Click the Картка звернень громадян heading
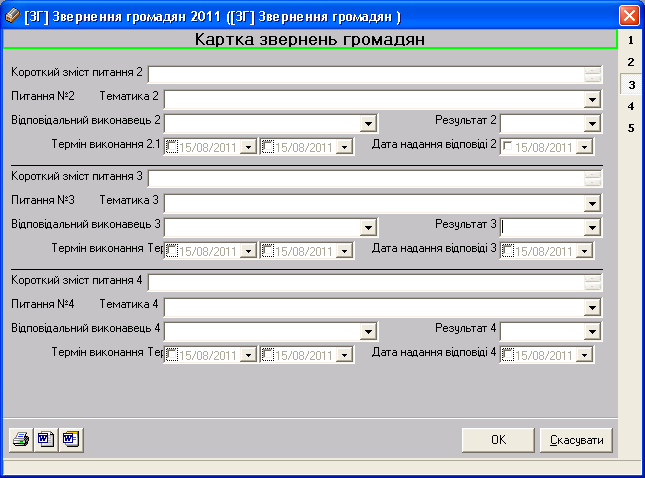645x478 pixels. pyautogui.click(x=310, y=39)
